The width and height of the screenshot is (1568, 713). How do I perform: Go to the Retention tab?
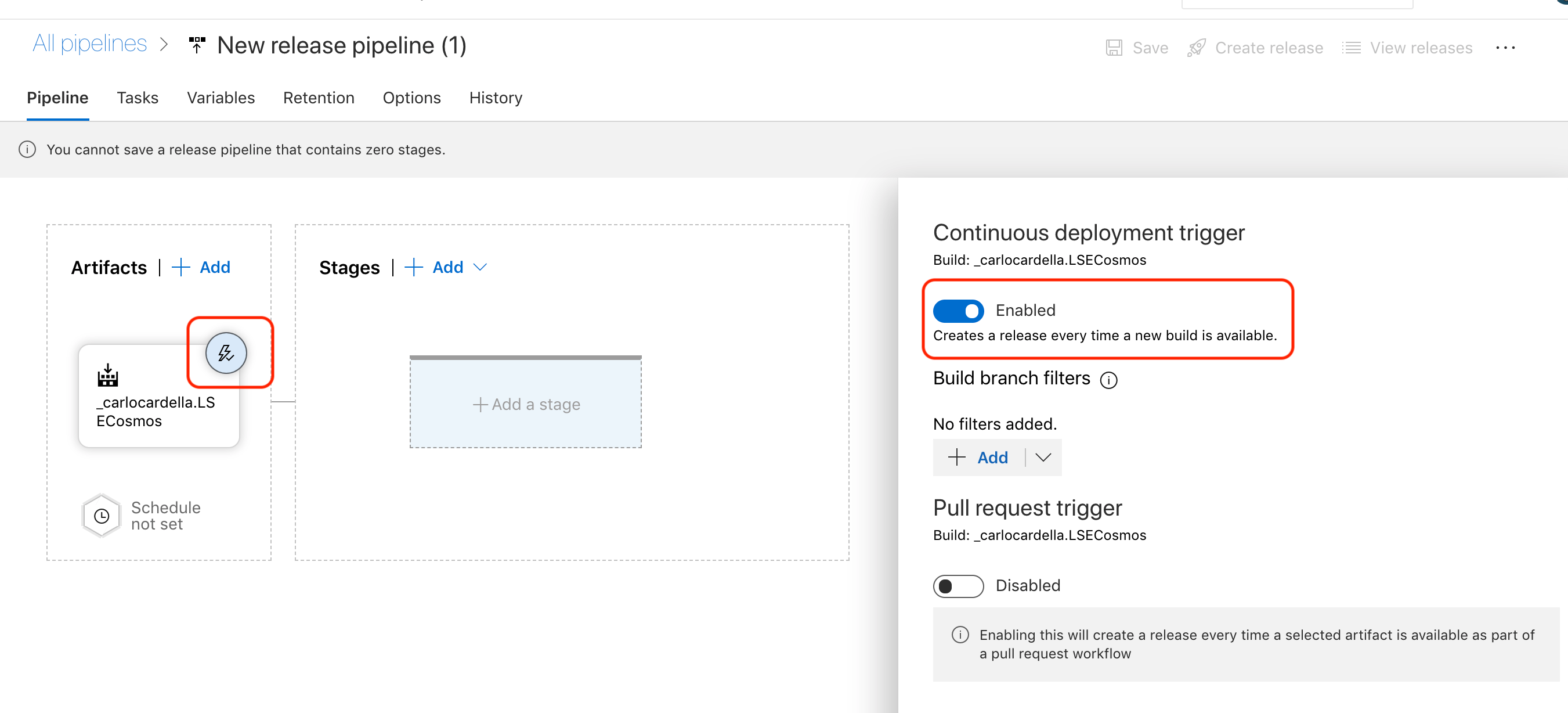click(319, 98)
